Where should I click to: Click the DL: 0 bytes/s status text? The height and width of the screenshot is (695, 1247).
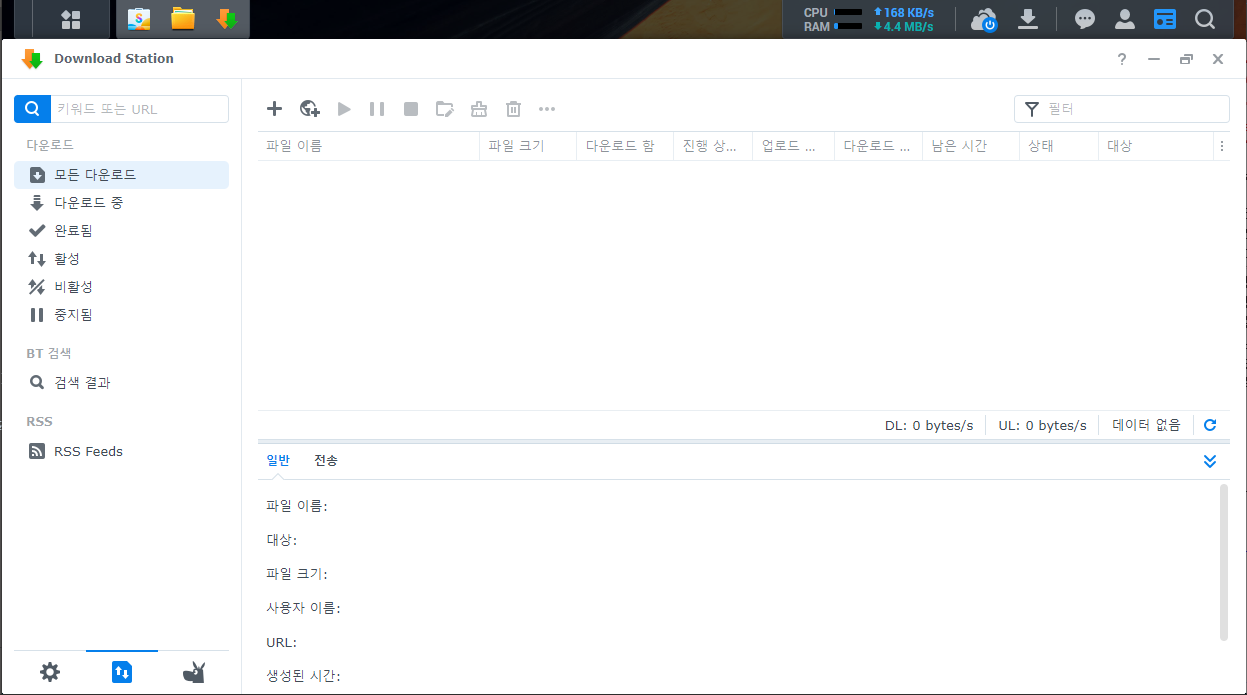click(929, 425)
